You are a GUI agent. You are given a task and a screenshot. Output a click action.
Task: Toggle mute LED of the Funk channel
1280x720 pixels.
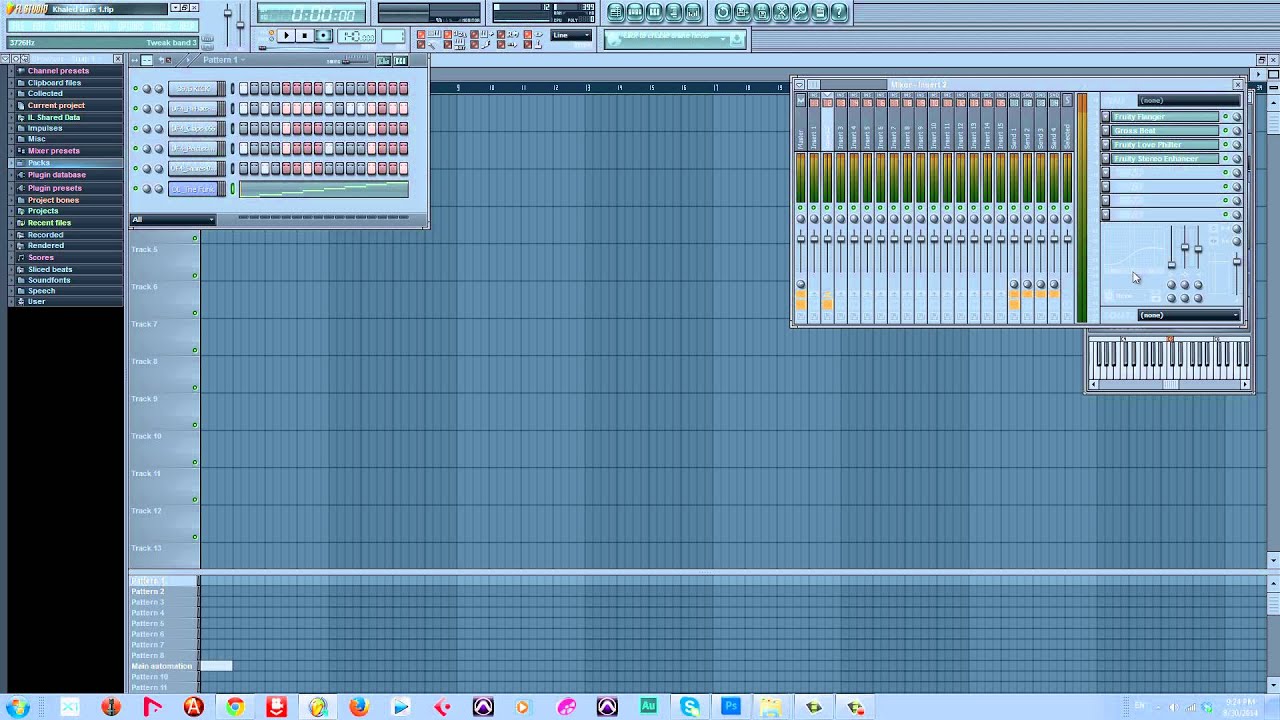point(135,188)
